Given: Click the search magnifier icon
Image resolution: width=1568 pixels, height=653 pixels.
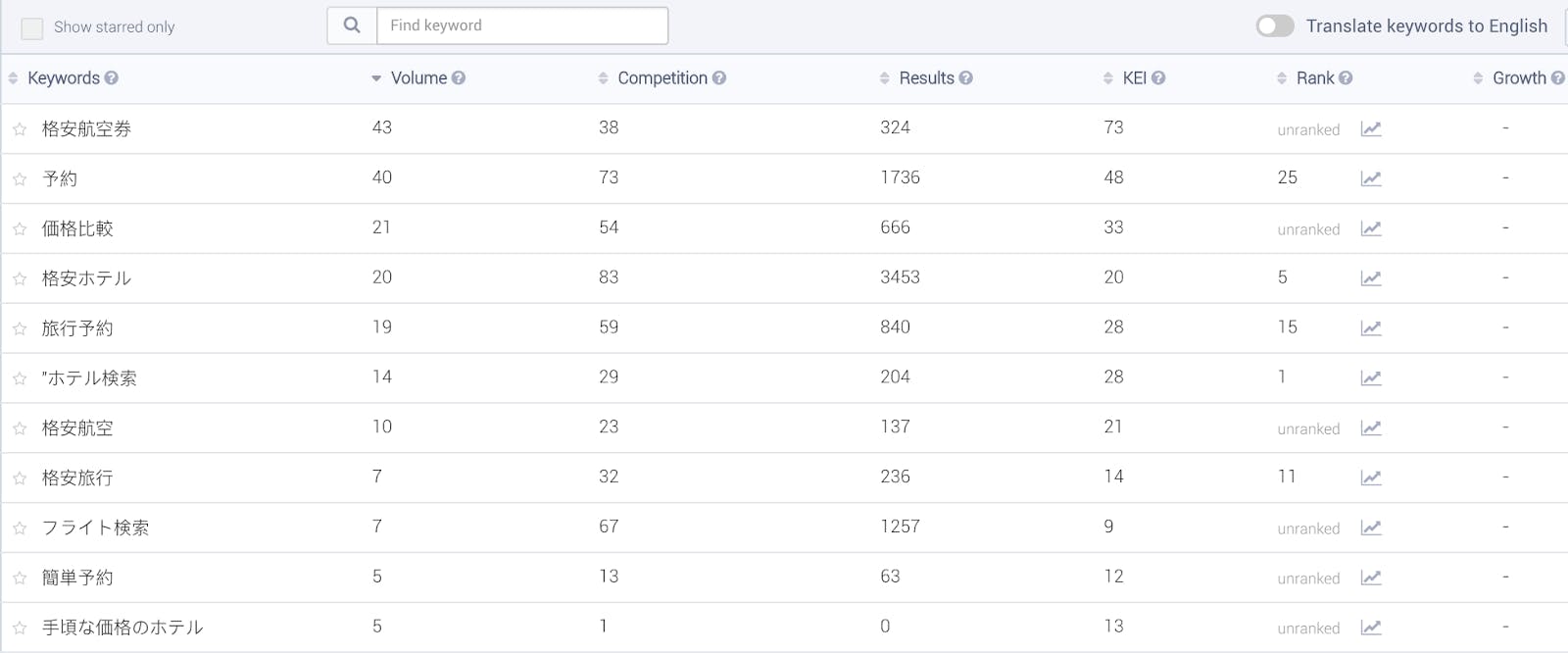Looking at the screenshot, I should coord(352,25).
